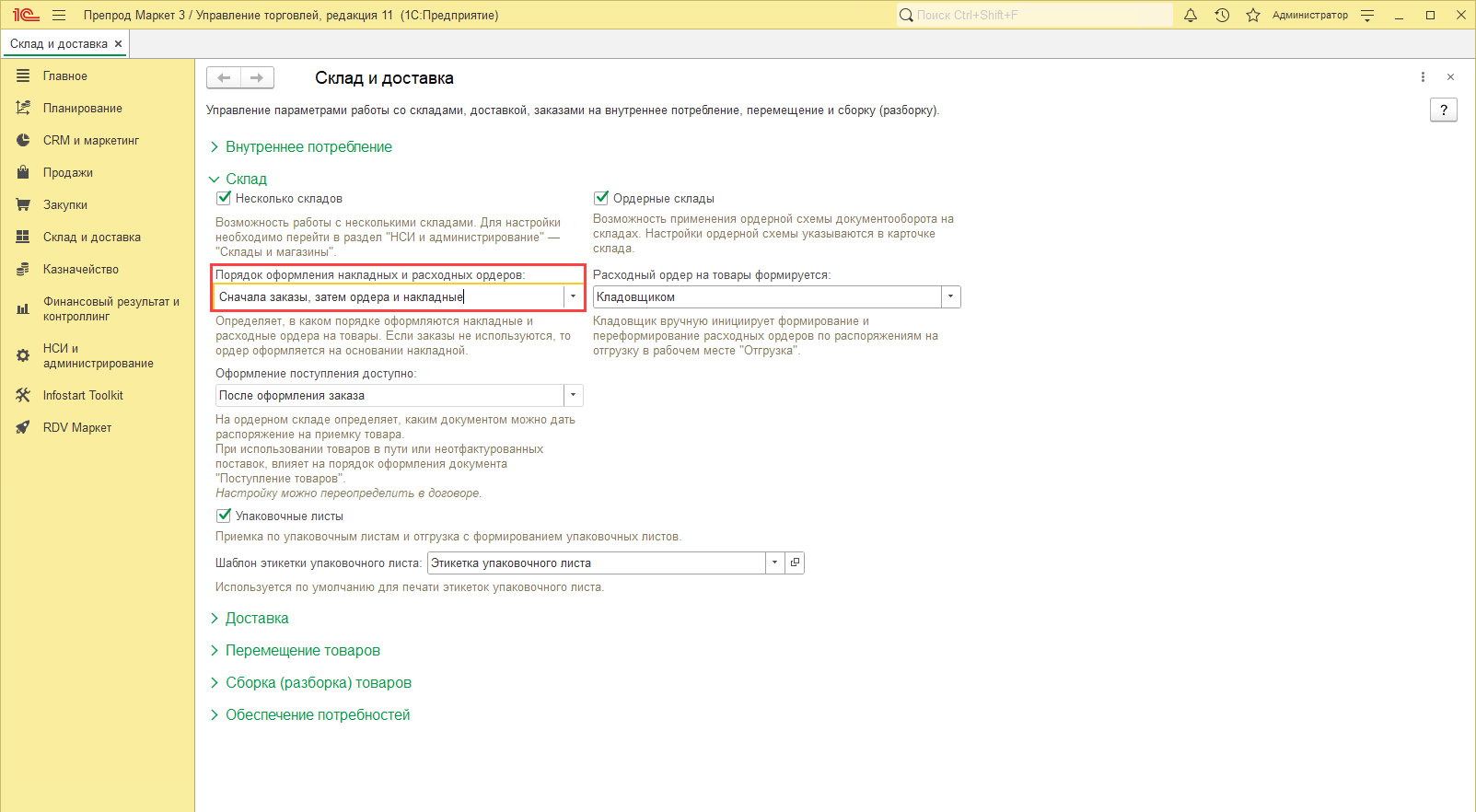
Task: Click the search magnifier icon
Action: tap(906, 15)
